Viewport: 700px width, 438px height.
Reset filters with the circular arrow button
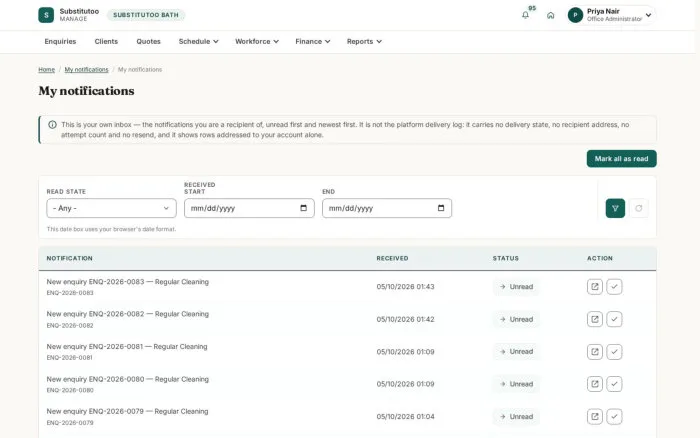(x=639, y=208)
